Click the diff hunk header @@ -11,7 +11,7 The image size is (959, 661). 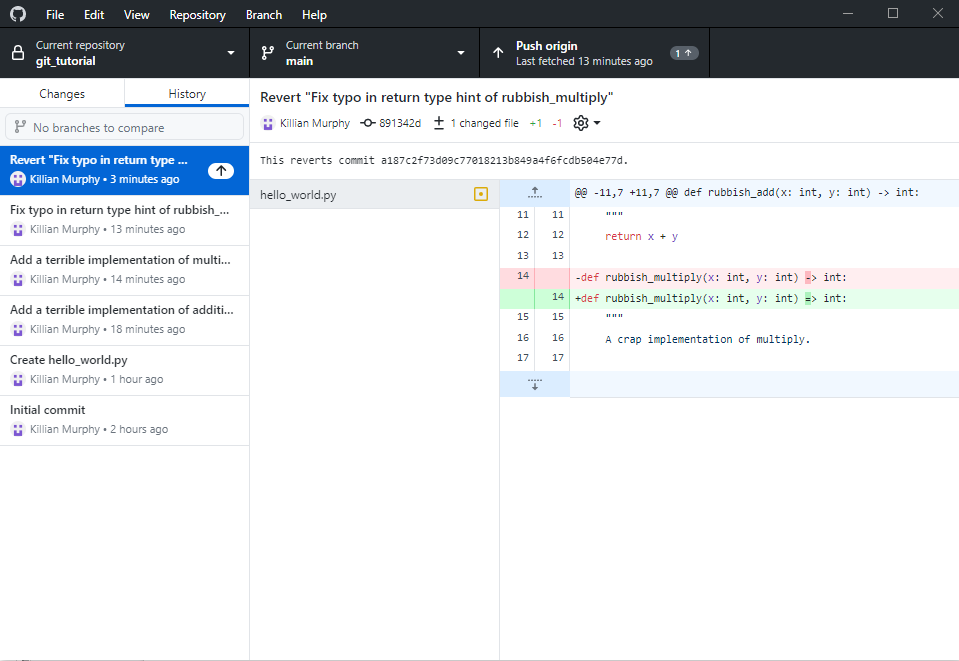point(746,193)
